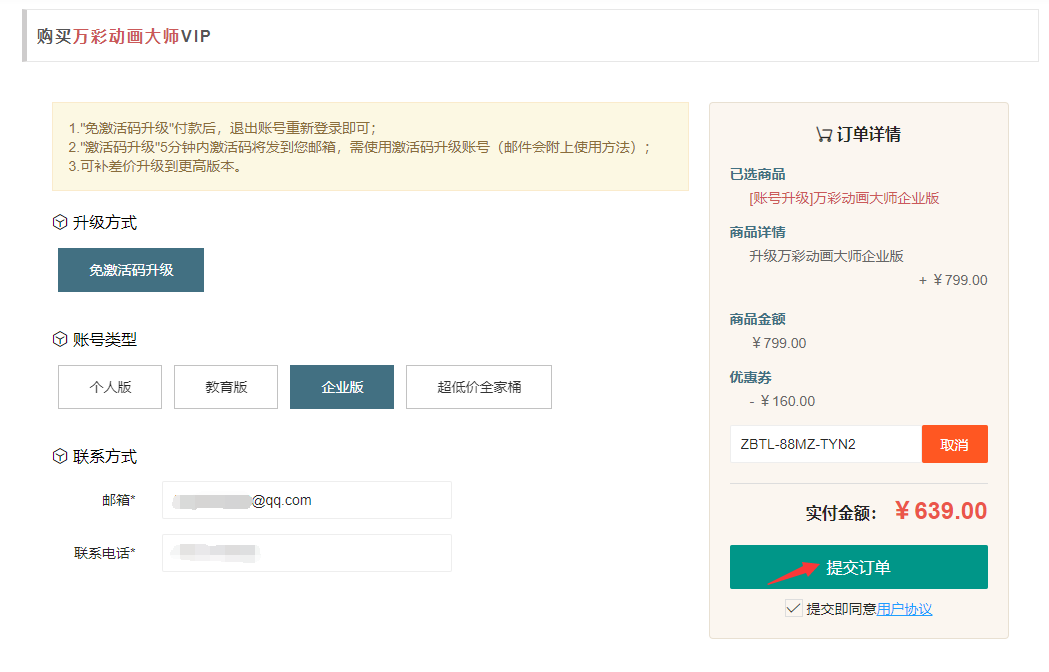This screenshot has width=1049, height=672.
Task: Click the payable amount ￥639.00
Action: (x=941, y=511)
